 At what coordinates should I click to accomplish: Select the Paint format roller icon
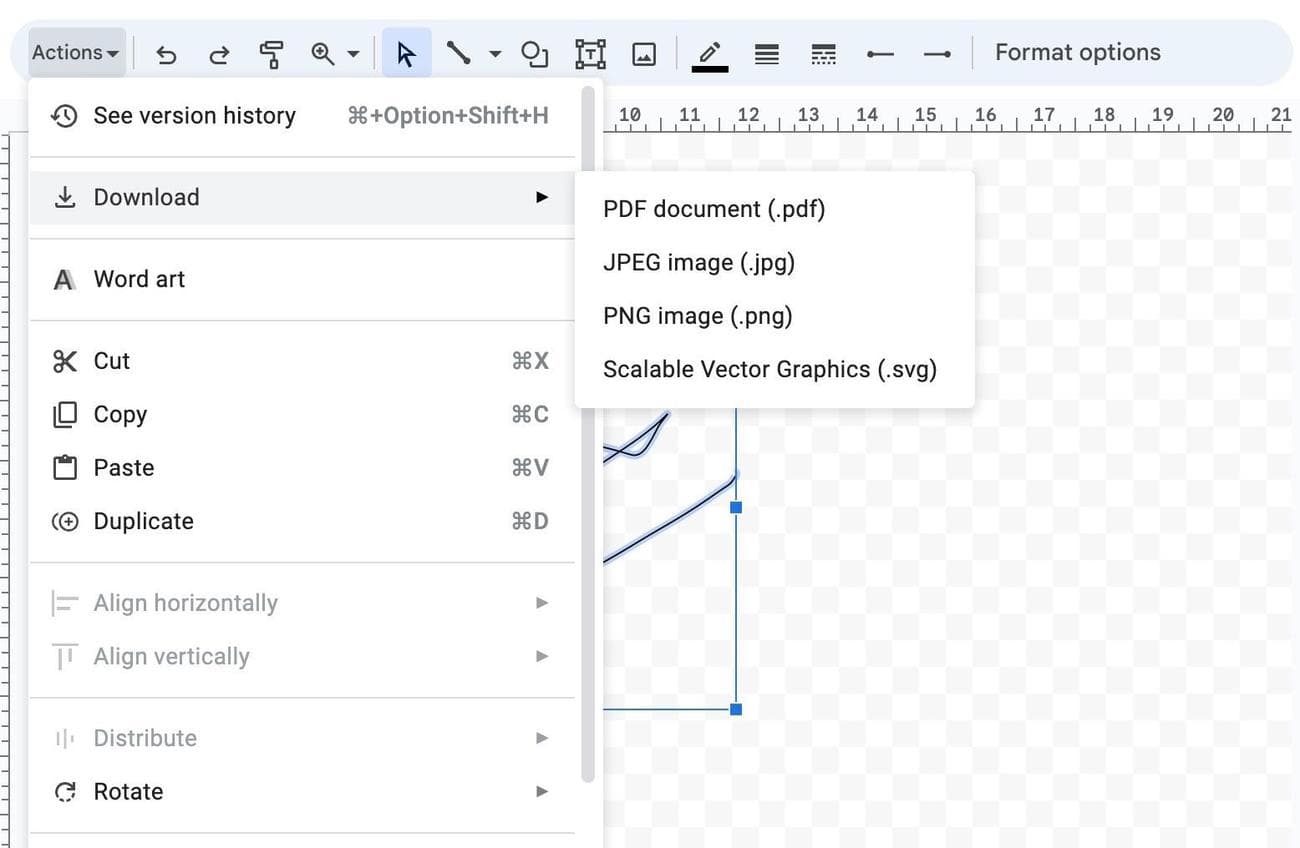(270, 54)
